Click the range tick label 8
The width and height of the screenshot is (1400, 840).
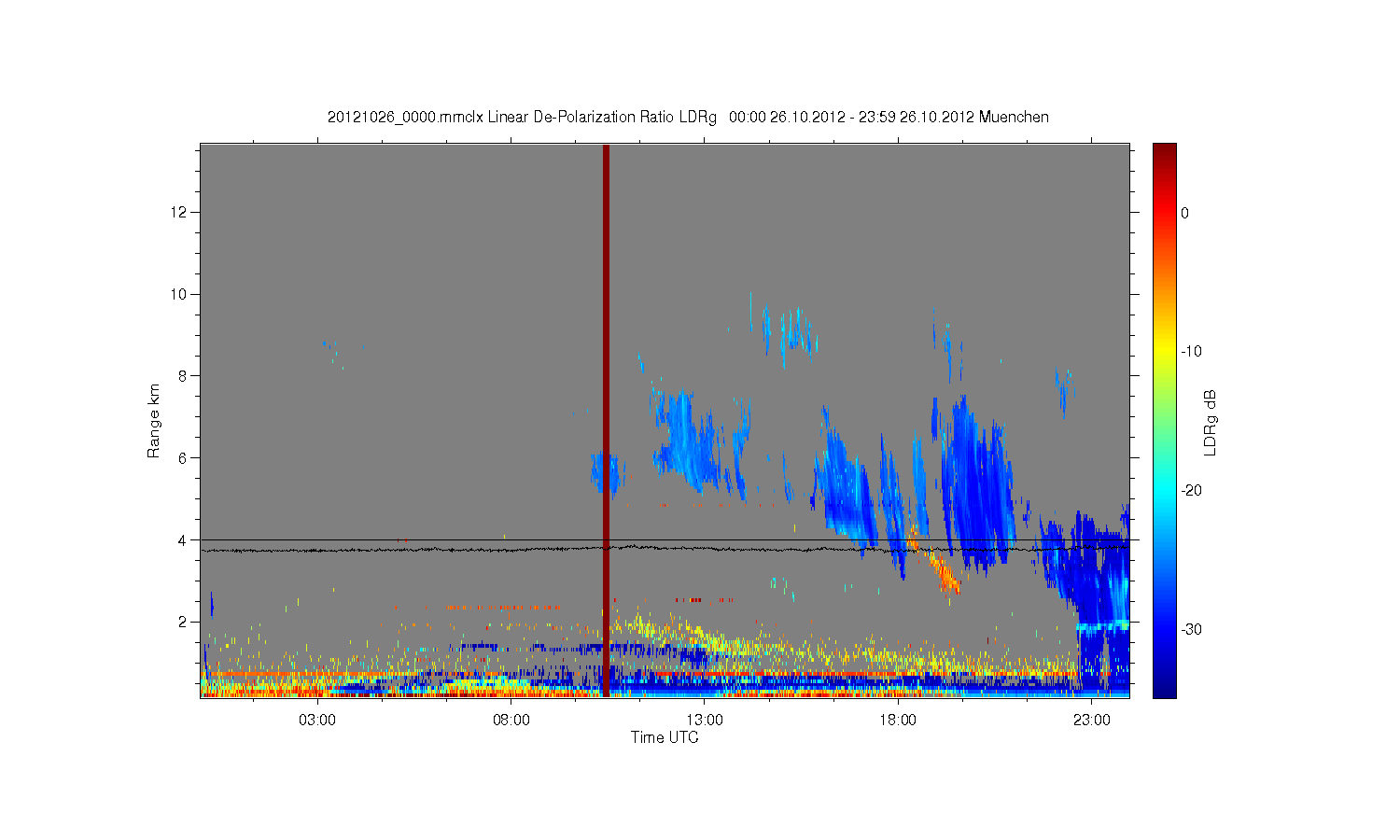(184, 376)
